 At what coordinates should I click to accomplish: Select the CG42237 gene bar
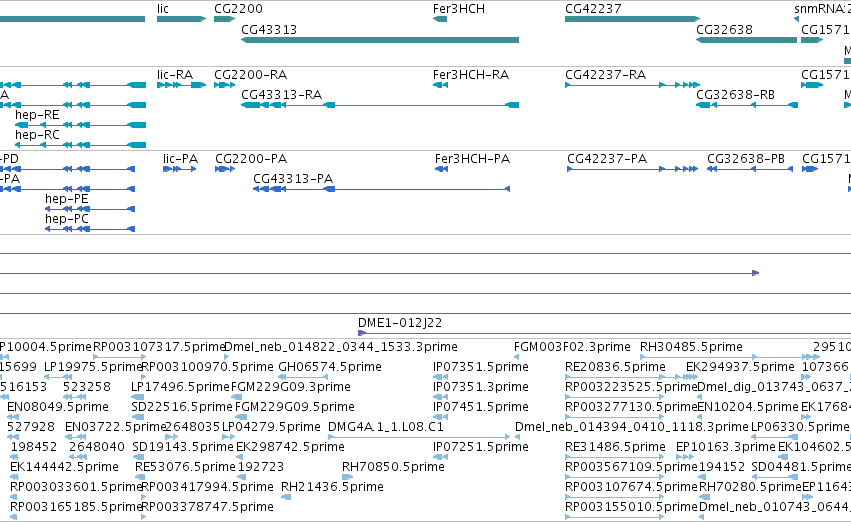coord(632,19)
